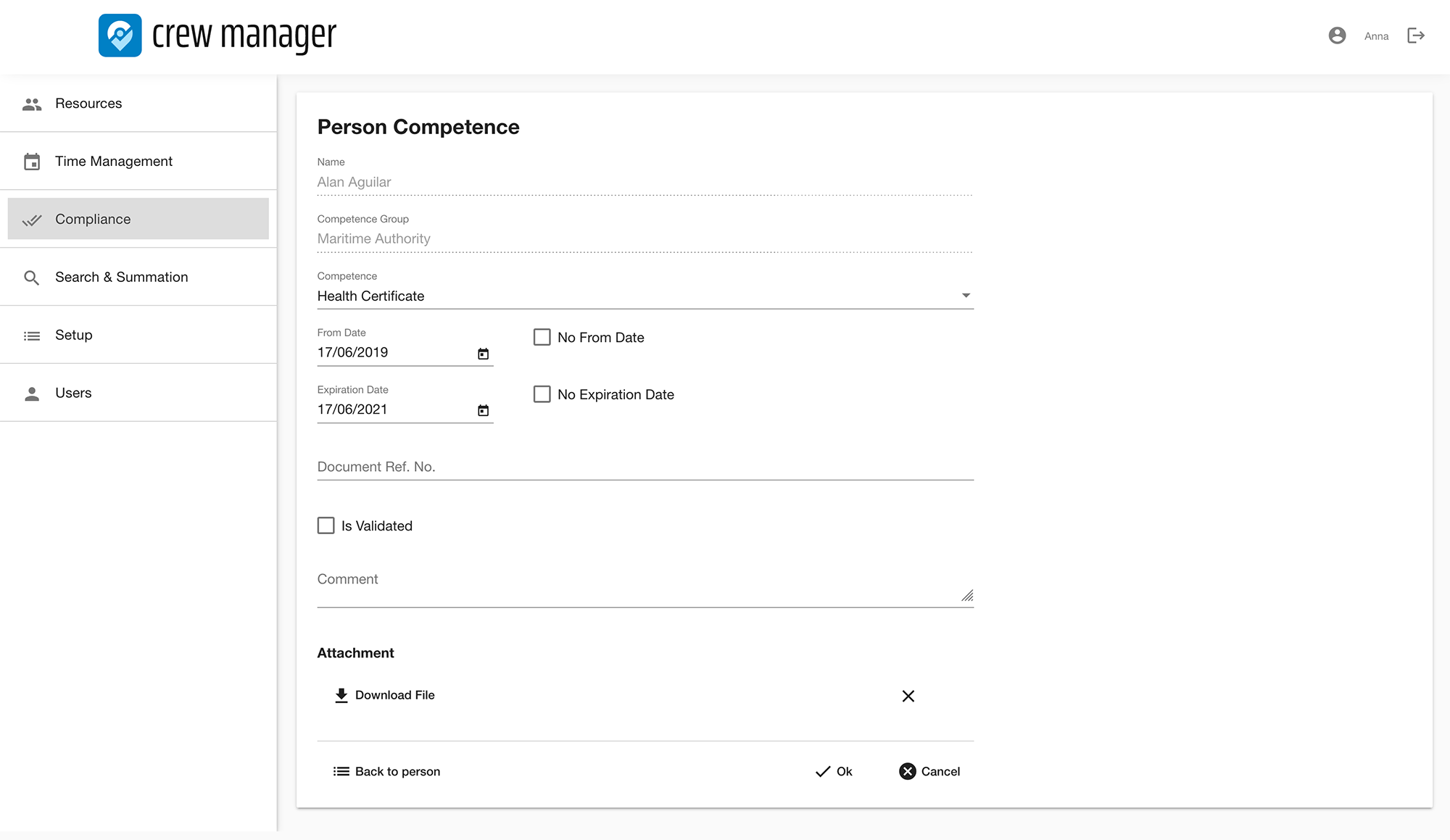Go to Time Management menu
1450x840 pixels.
(114, 161)
